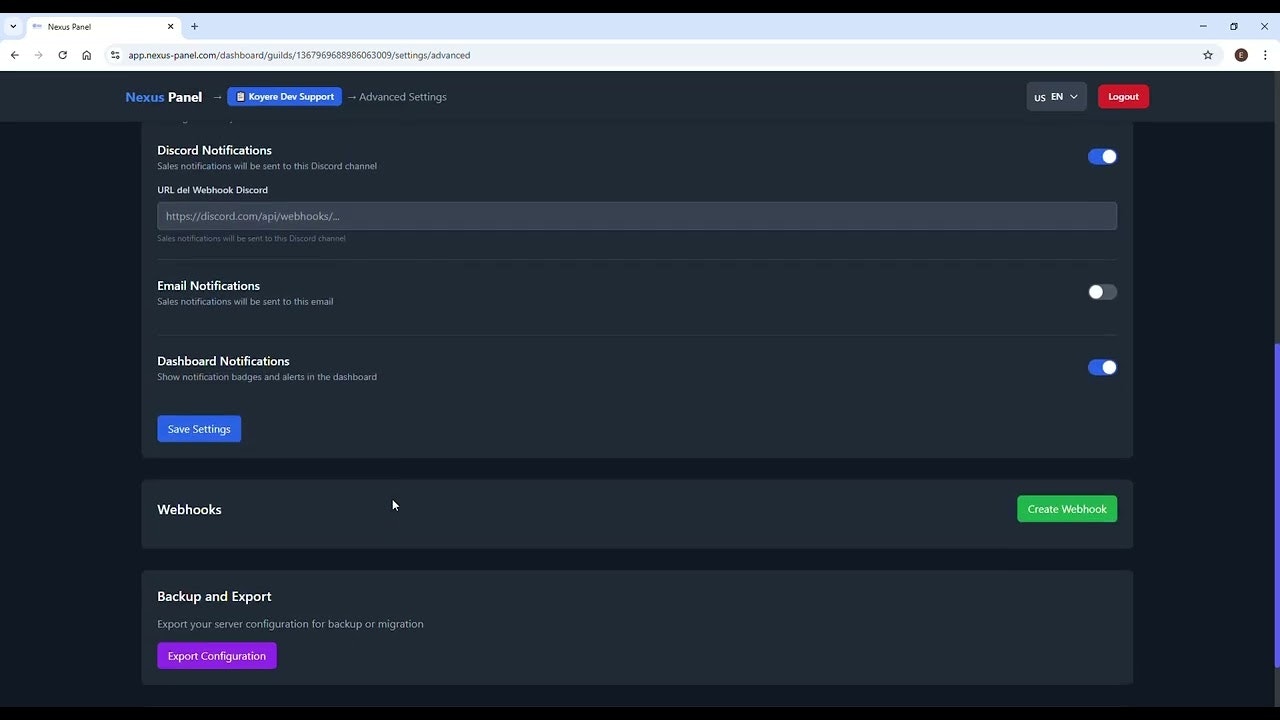
Task: Click the browser back arrow icon
Action: coord(14,55)
